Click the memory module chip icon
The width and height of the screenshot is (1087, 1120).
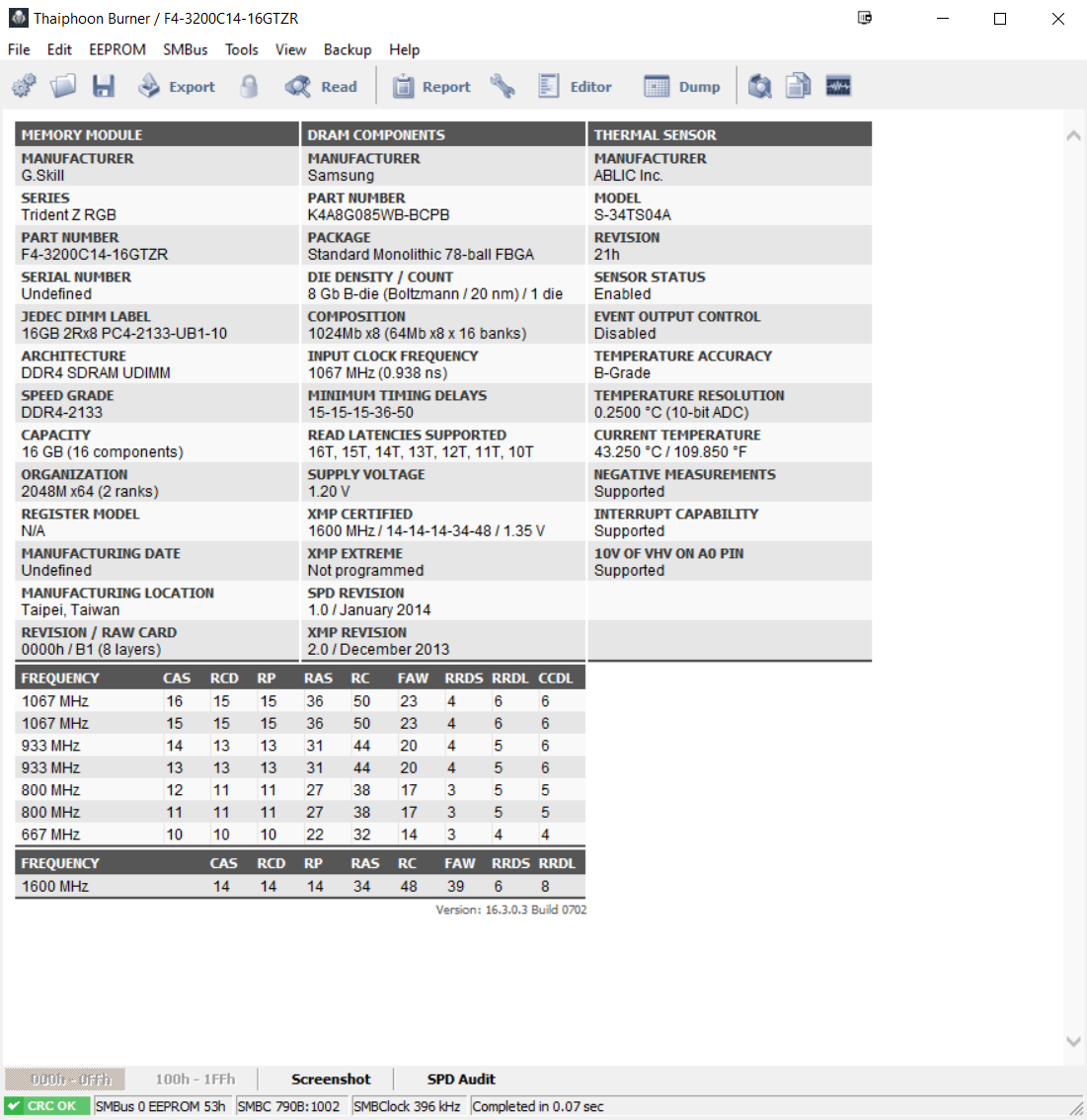838,87
